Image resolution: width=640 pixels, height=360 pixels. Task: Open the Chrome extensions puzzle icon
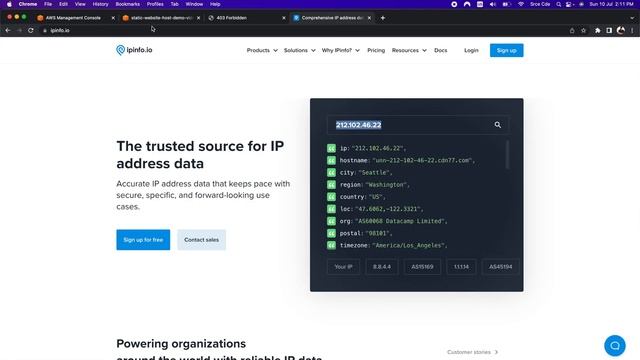point(598,30)
